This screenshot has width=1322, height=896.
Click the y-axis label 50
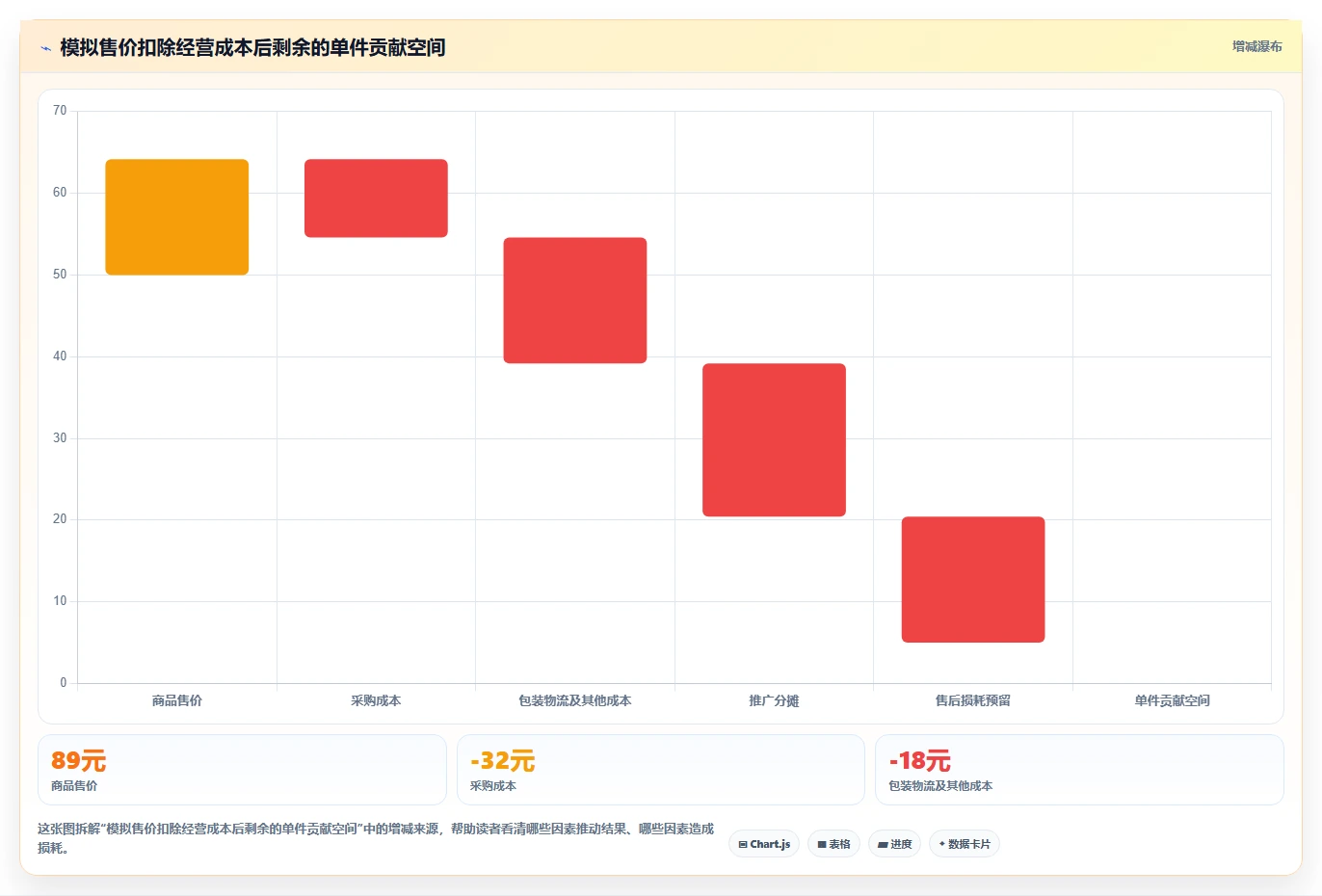[60, 275]
